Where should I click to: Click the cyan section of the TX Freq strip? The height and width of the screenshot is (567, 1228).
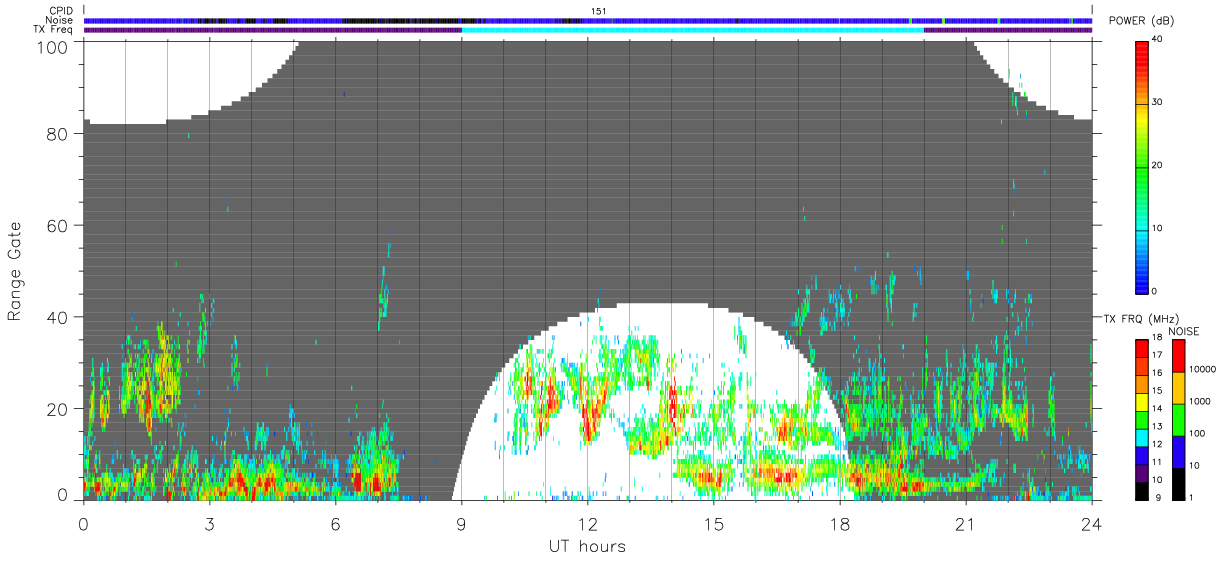(x=692, y=30)
